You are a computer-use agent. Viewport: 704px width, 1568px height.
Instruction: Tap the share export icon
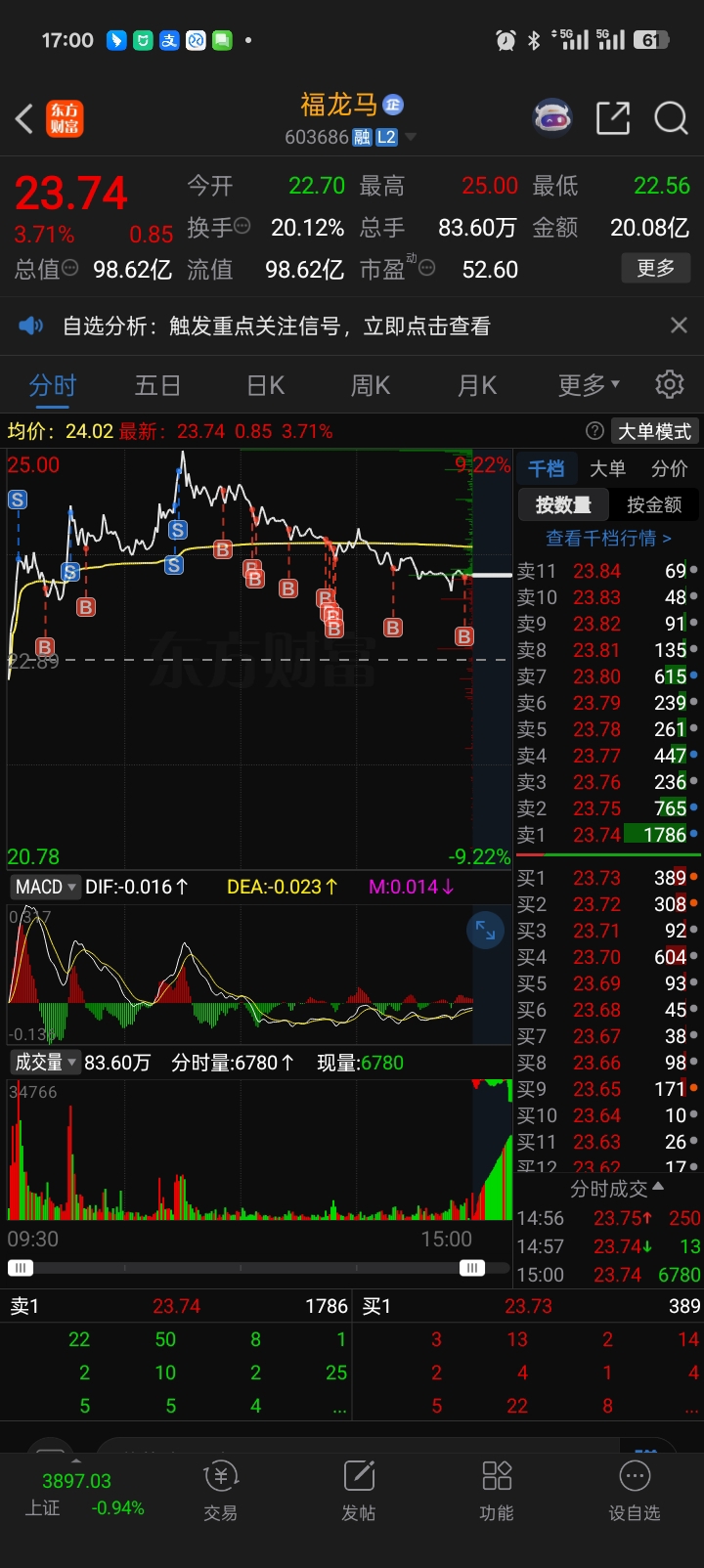click(613, 118)
